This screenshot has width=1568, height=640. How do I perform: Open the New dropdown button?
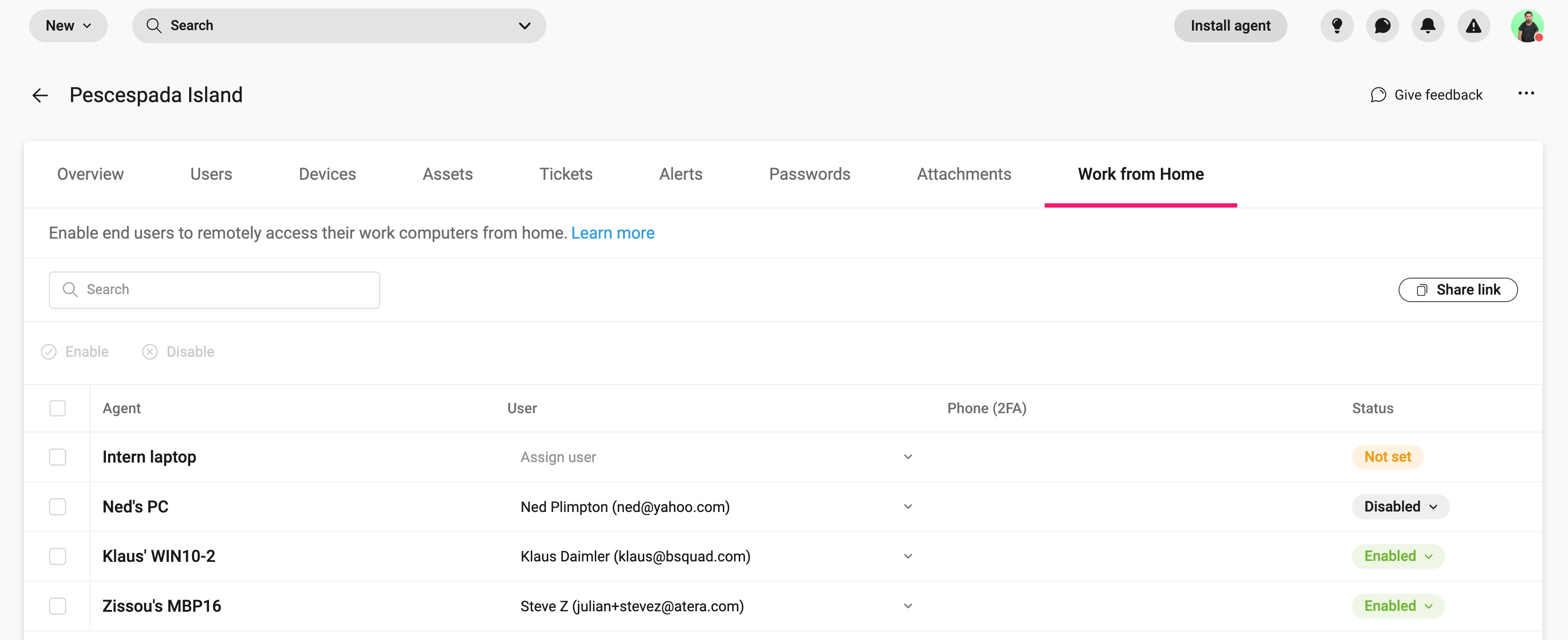tap(68, 25)
